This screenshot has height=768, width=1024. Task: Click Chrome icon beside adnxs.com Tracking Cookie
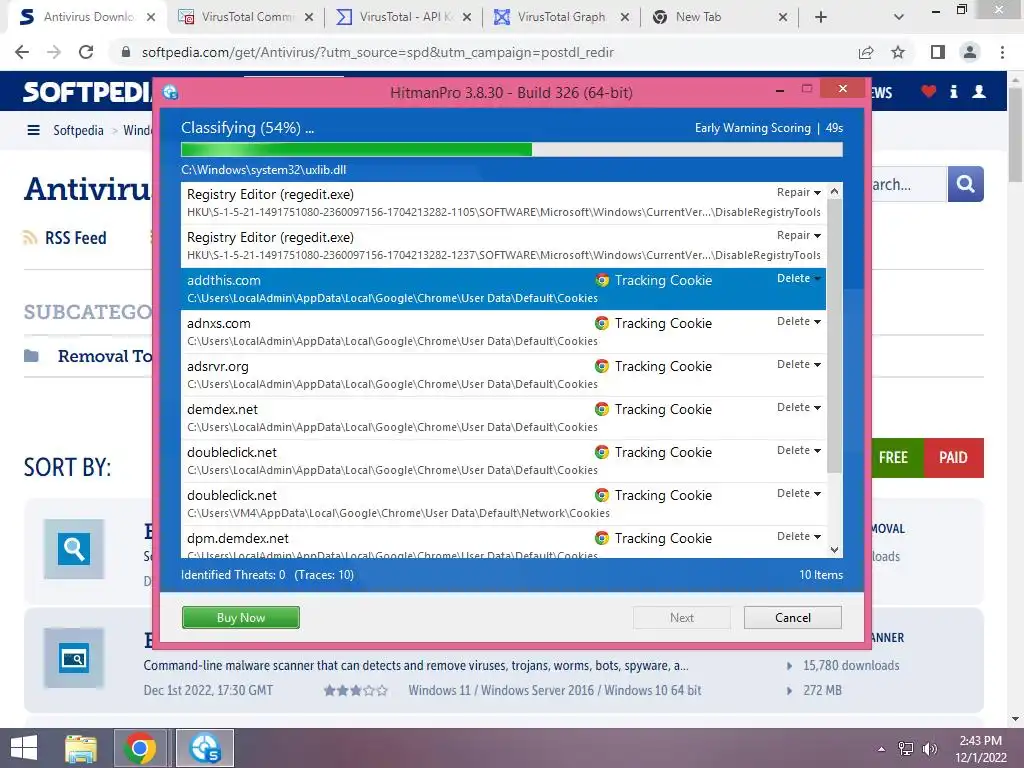pyautogui.click(x=601, y=323)
